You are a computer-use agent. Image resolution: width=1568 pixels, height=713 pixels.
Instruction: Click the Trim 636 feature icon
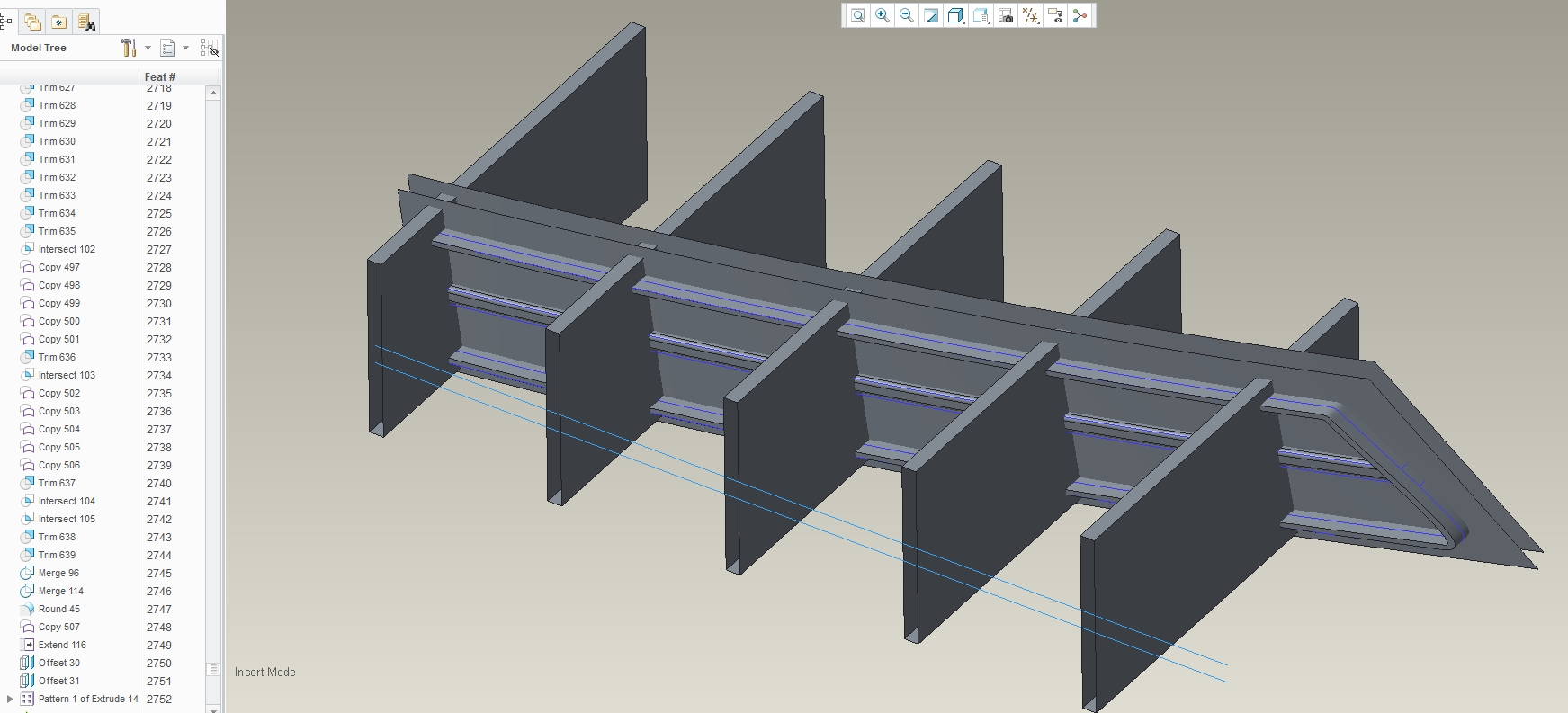point(27,357)
